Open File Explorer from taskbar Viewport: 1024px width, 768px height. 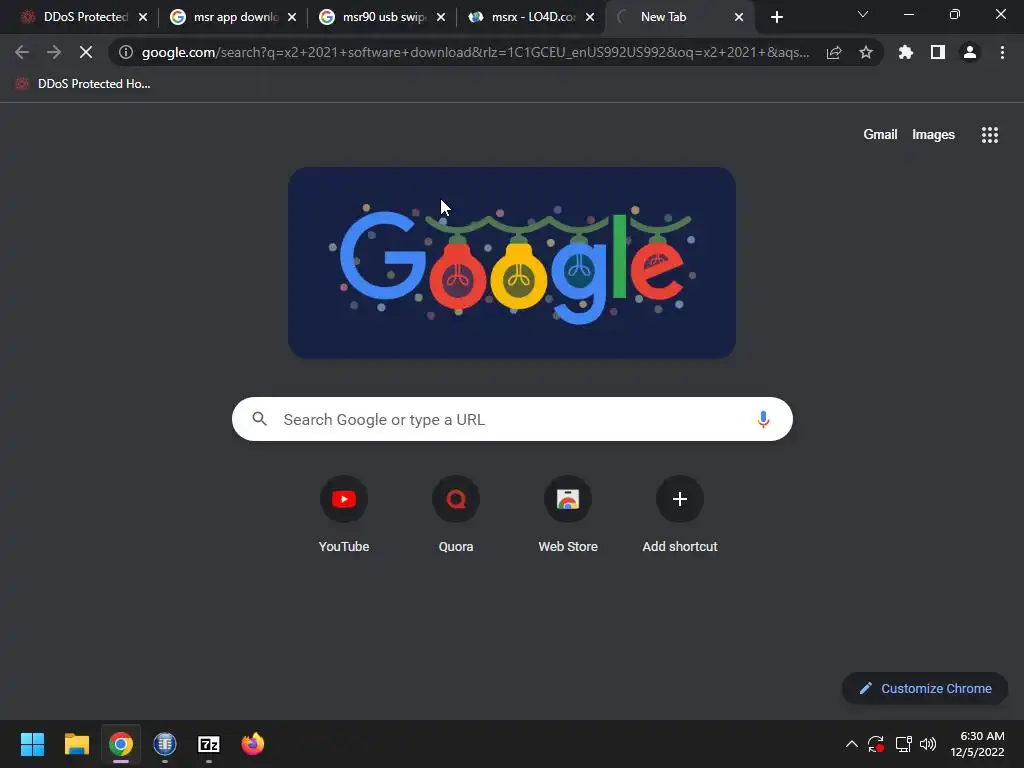[x=76, y=744]
